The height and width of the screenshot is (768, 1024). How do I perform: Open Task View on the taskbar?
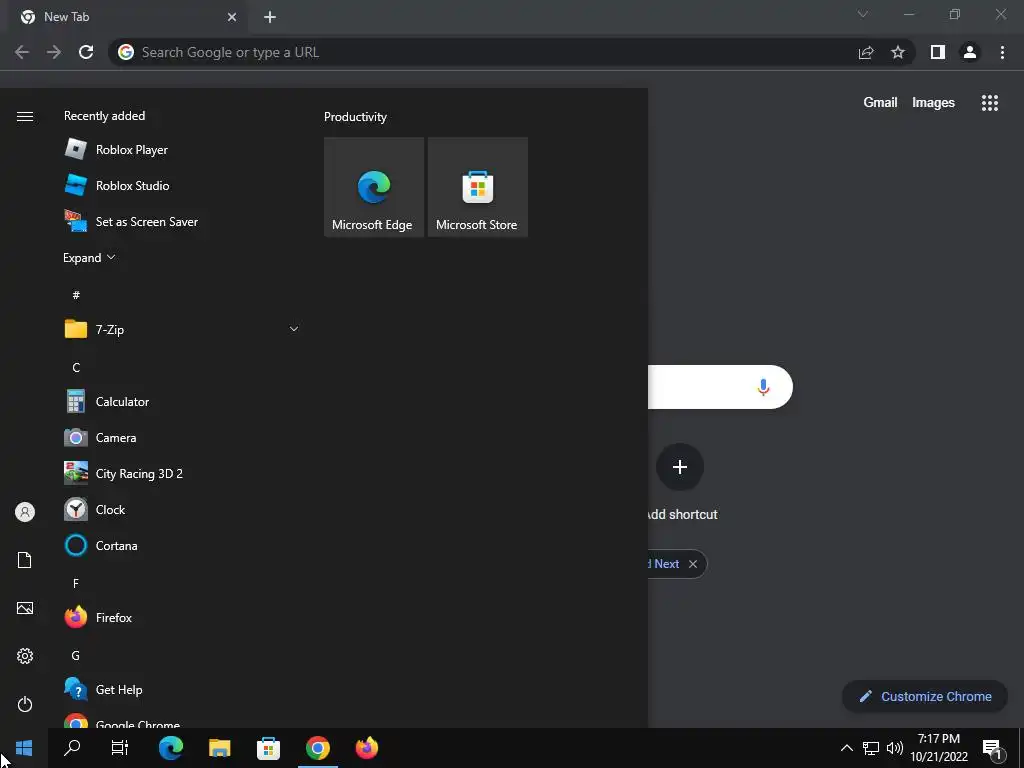pyautogui.click(x=120, y=748)
